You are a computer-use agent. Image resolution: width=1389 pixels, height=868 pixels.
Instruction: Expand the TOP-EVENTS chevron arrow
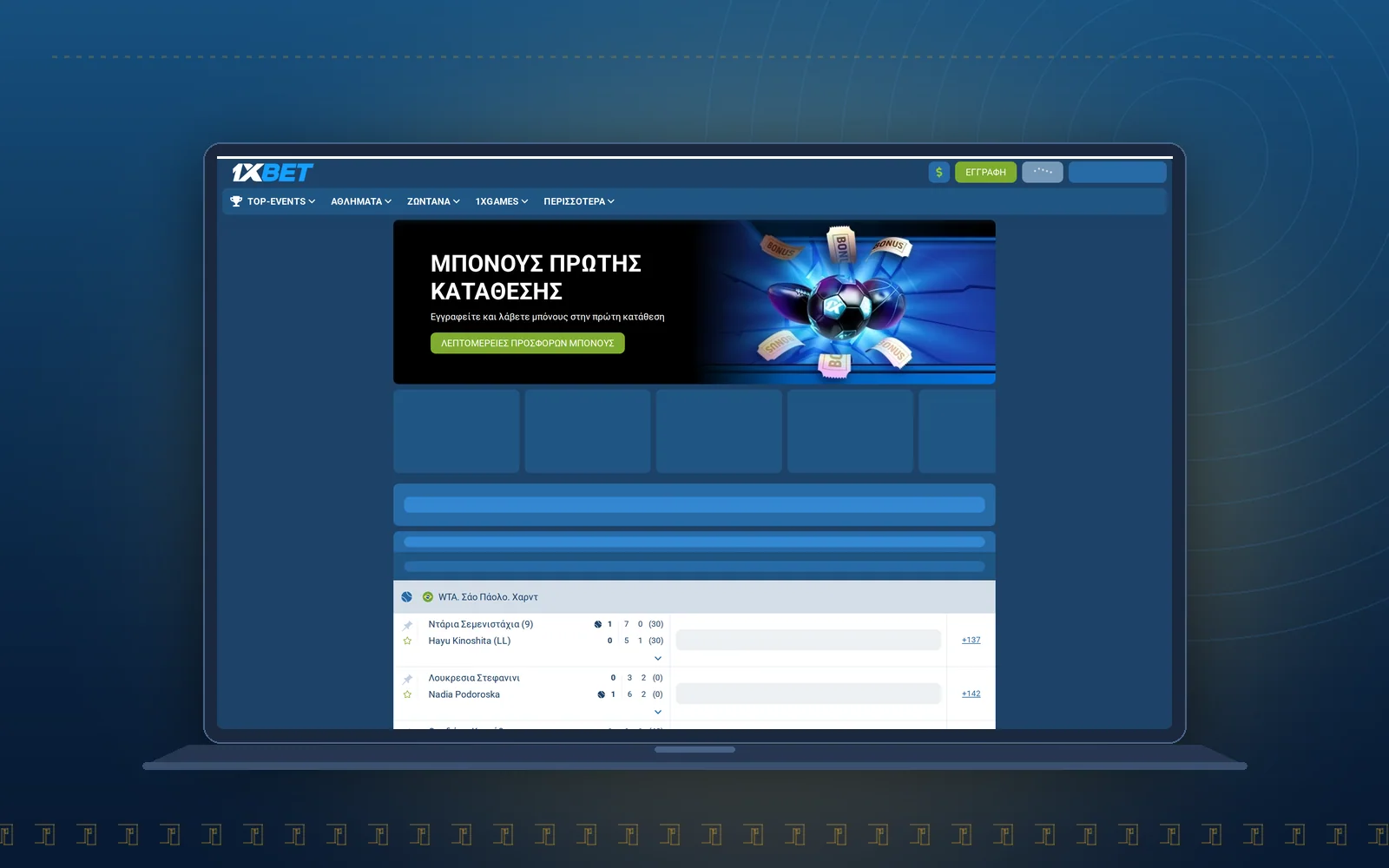tap(312, 201)
